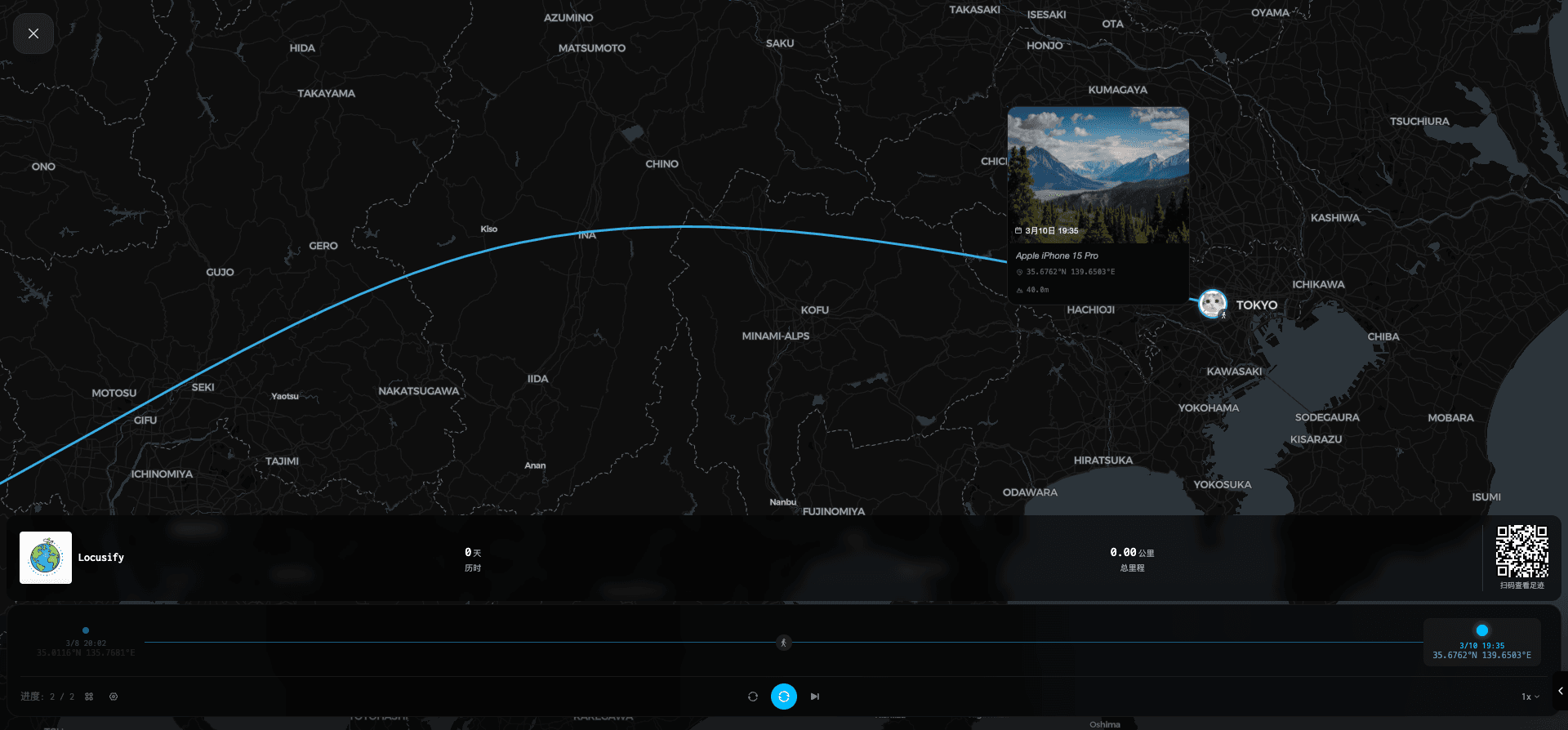Click the loop icon left of replay

(753, 697)
